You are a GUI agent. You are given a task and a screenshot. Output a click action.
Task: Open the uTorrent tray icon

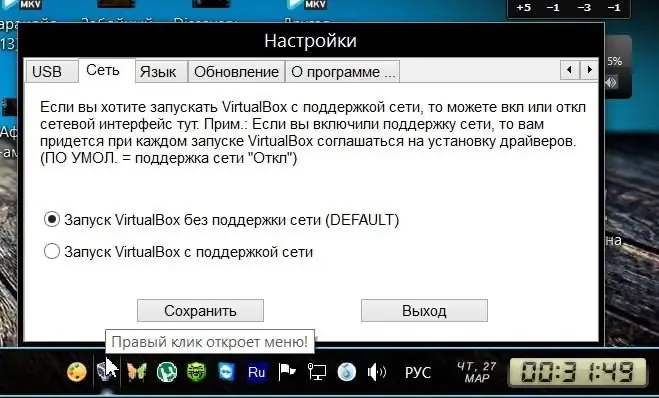166,372
